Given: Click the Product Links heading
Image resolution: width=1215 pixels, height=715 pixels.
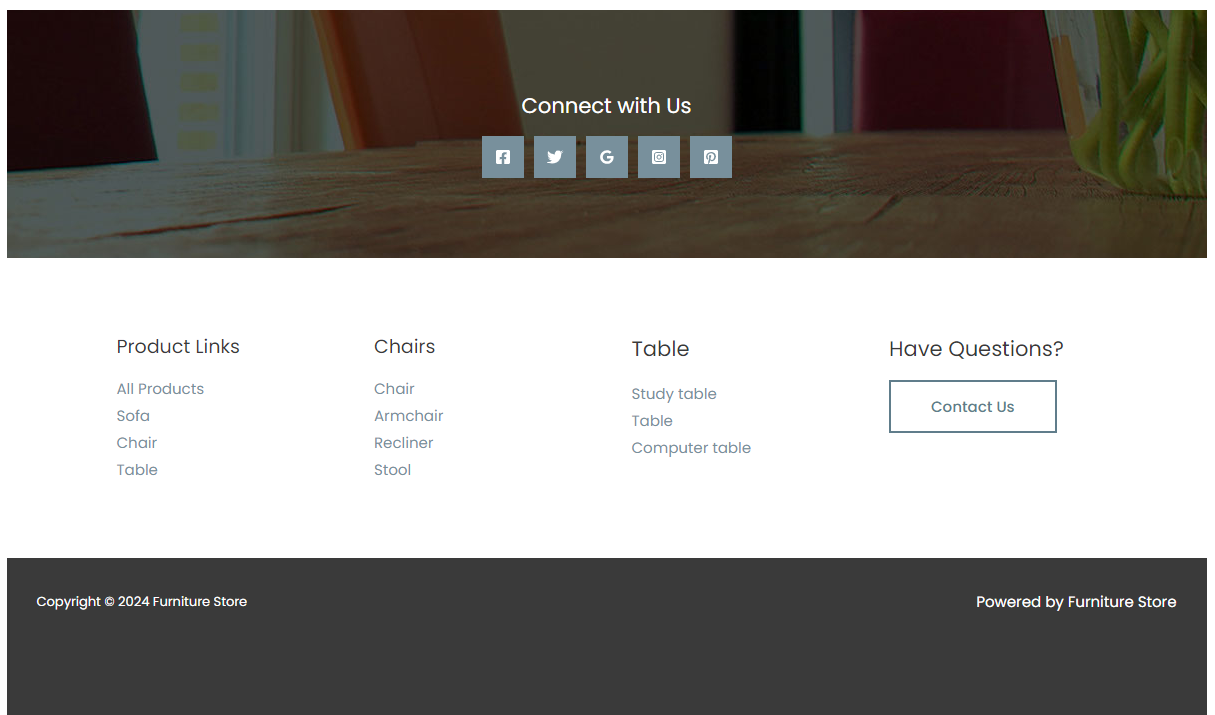Looking at the screenshot, I should tap(178, 347).
